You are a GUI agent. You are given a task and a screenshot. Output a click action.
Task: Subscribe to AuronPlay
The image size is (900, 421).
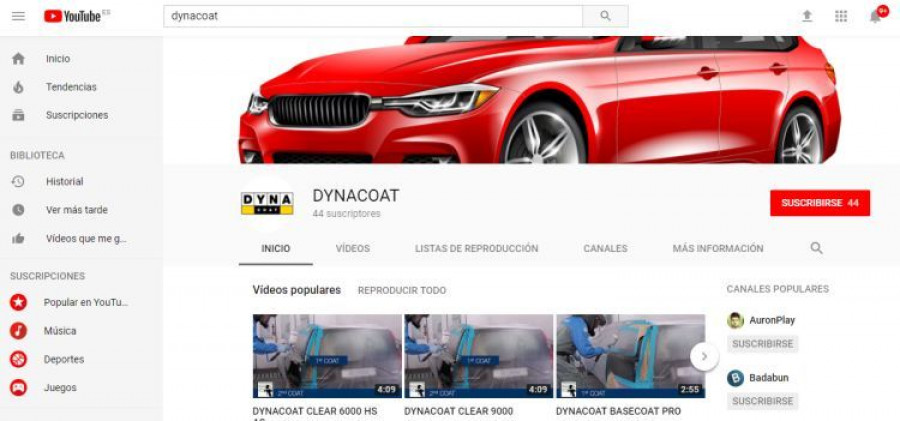762,344
